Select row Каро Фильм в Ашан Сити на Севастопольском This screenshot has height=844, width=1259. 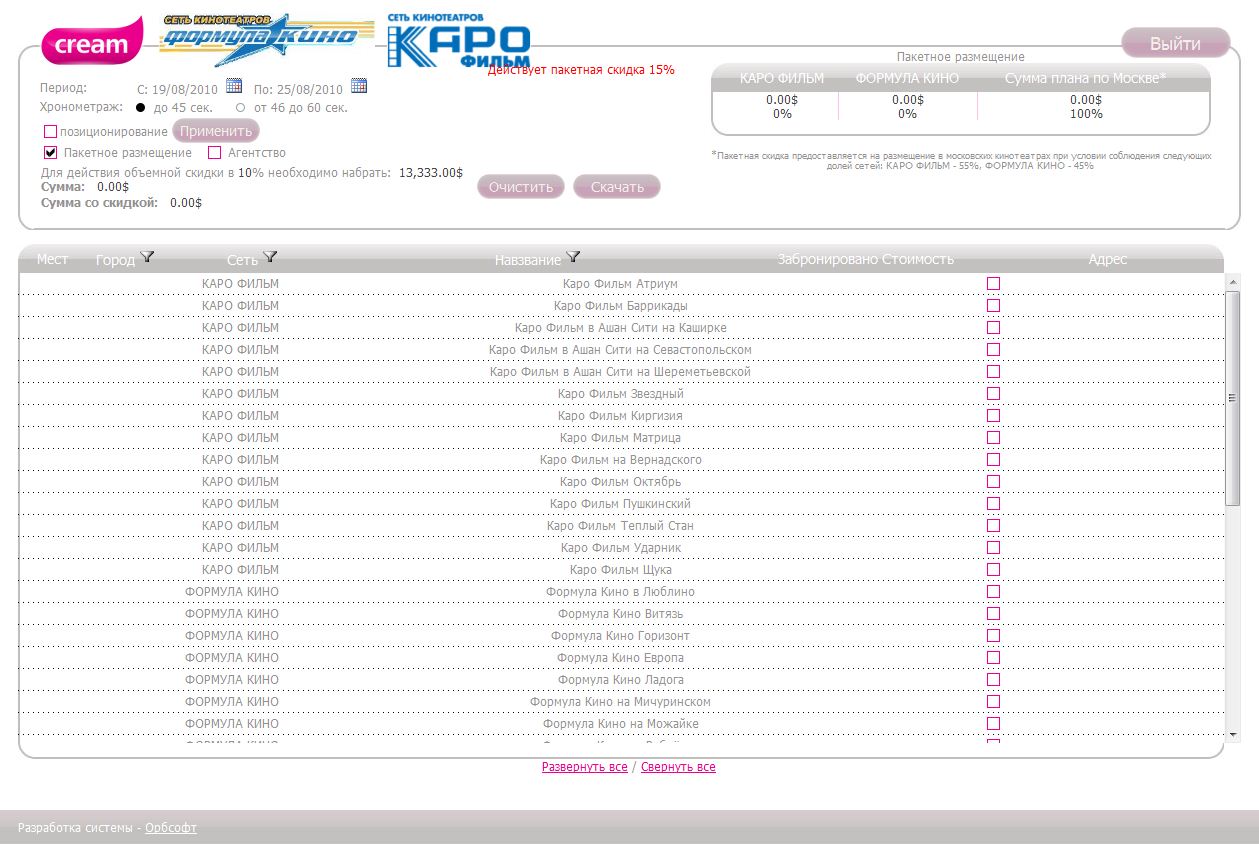621,350
